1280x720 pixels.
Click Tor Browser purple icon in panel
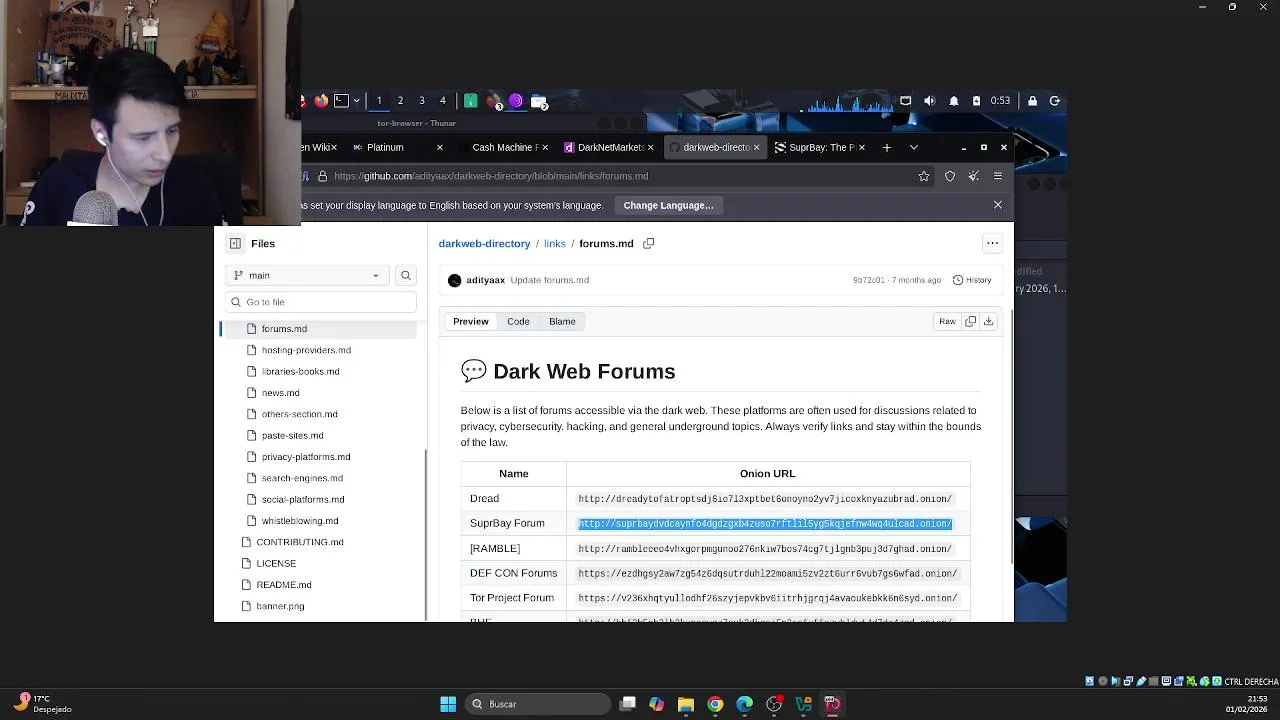(516, 100)
